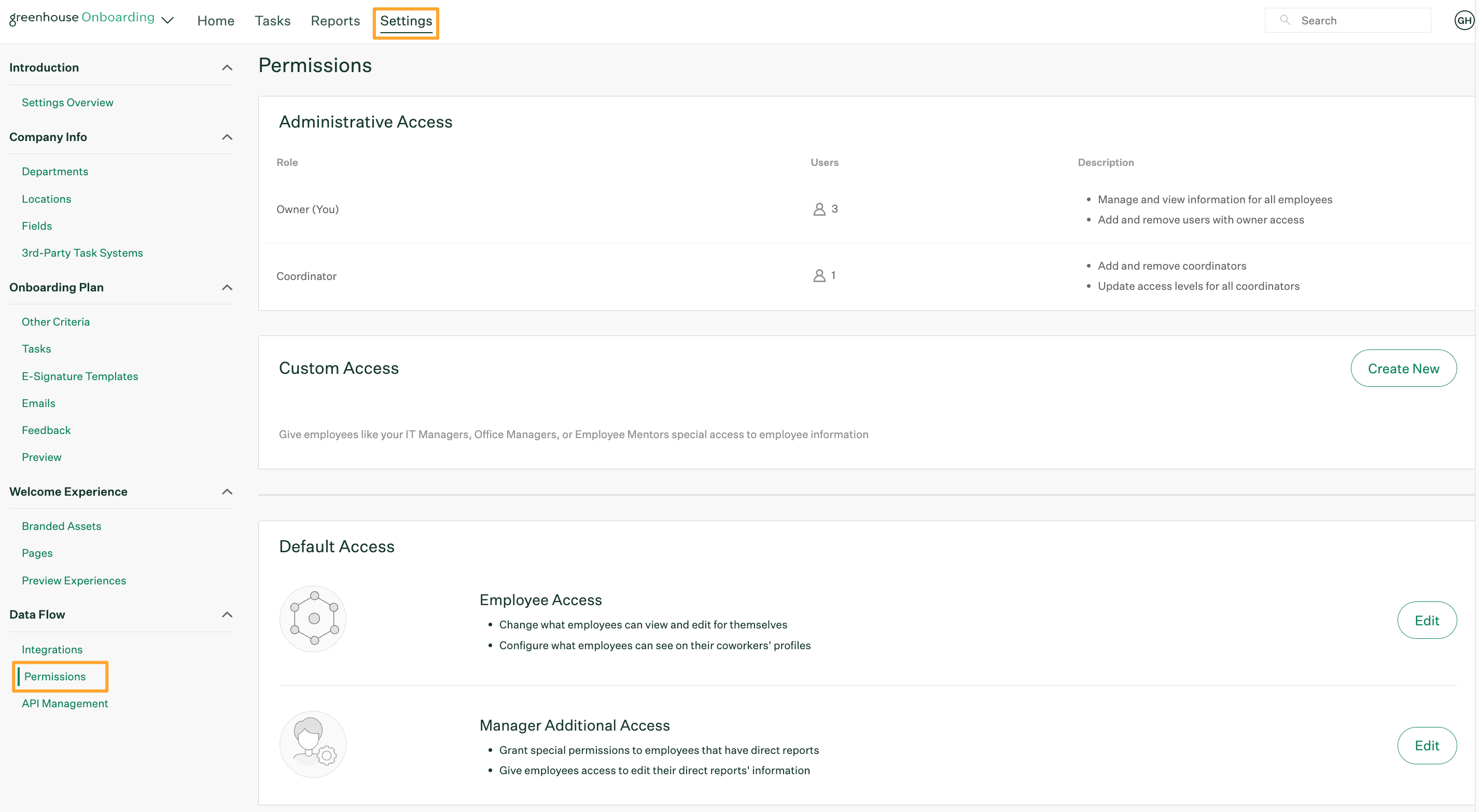
Task: Open Emails settings
Action: coord(38,403)
